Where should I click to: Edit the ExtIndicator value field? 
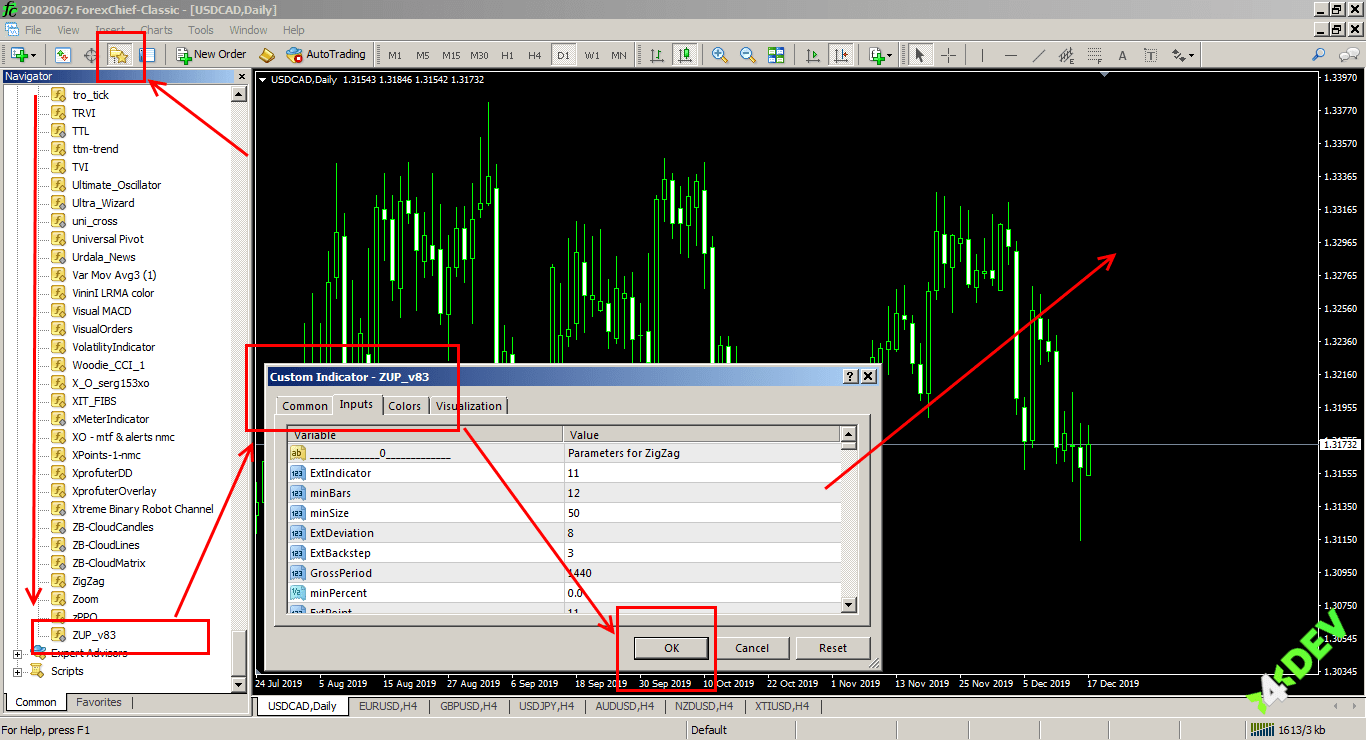coord(701,473)
